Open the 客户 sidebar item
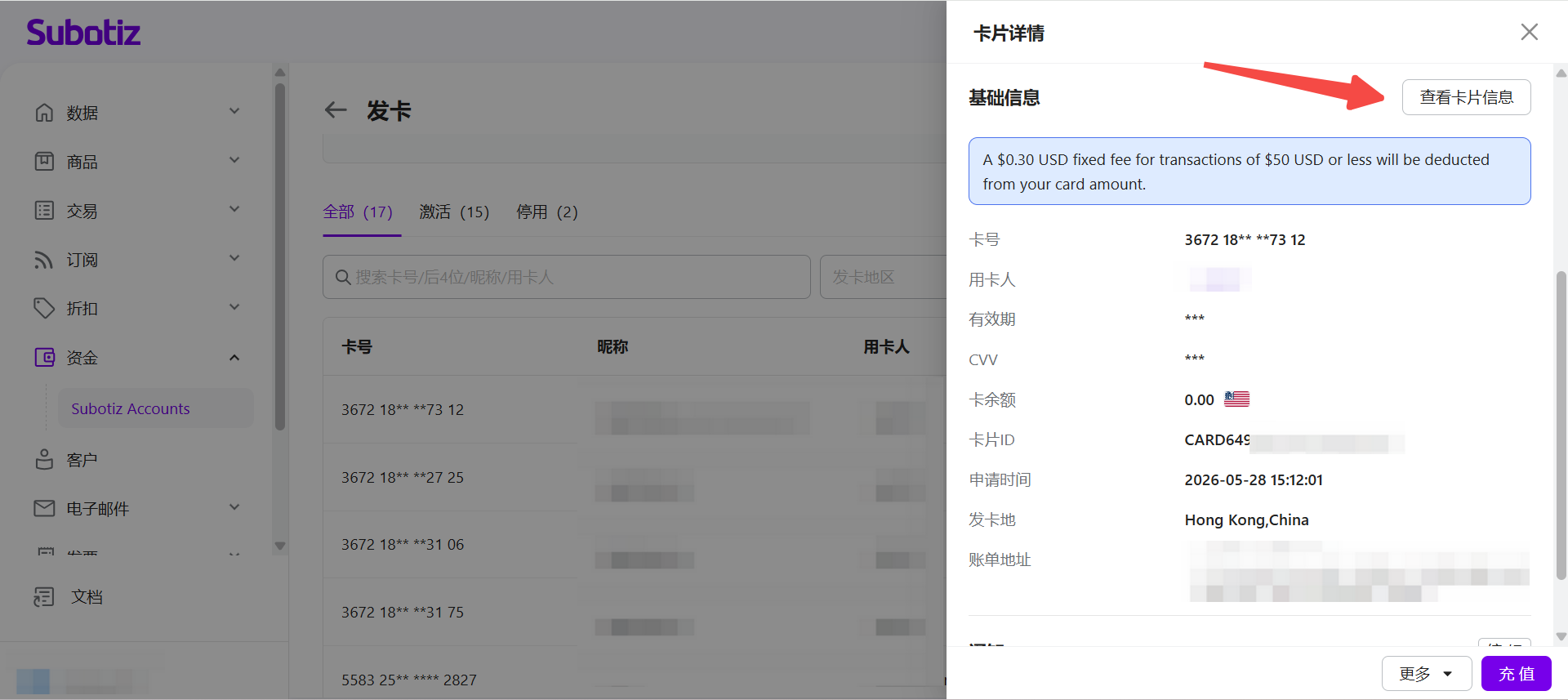The height and width of the screenshot is (700, 1568). click(x=82, y=460)
